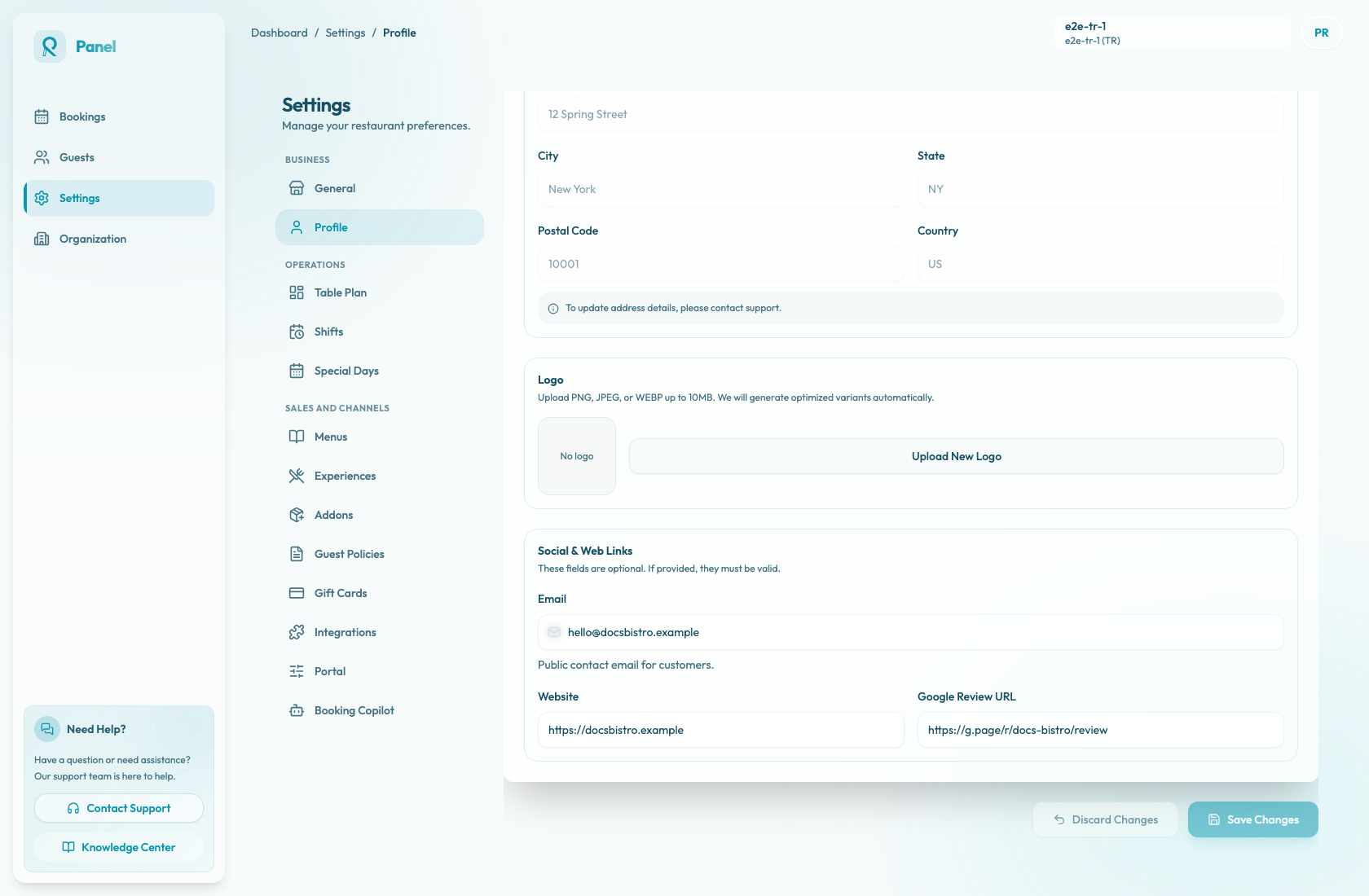Focus the Website URL field
Viewport: 1369px width, 896px height.
[721, 730]
